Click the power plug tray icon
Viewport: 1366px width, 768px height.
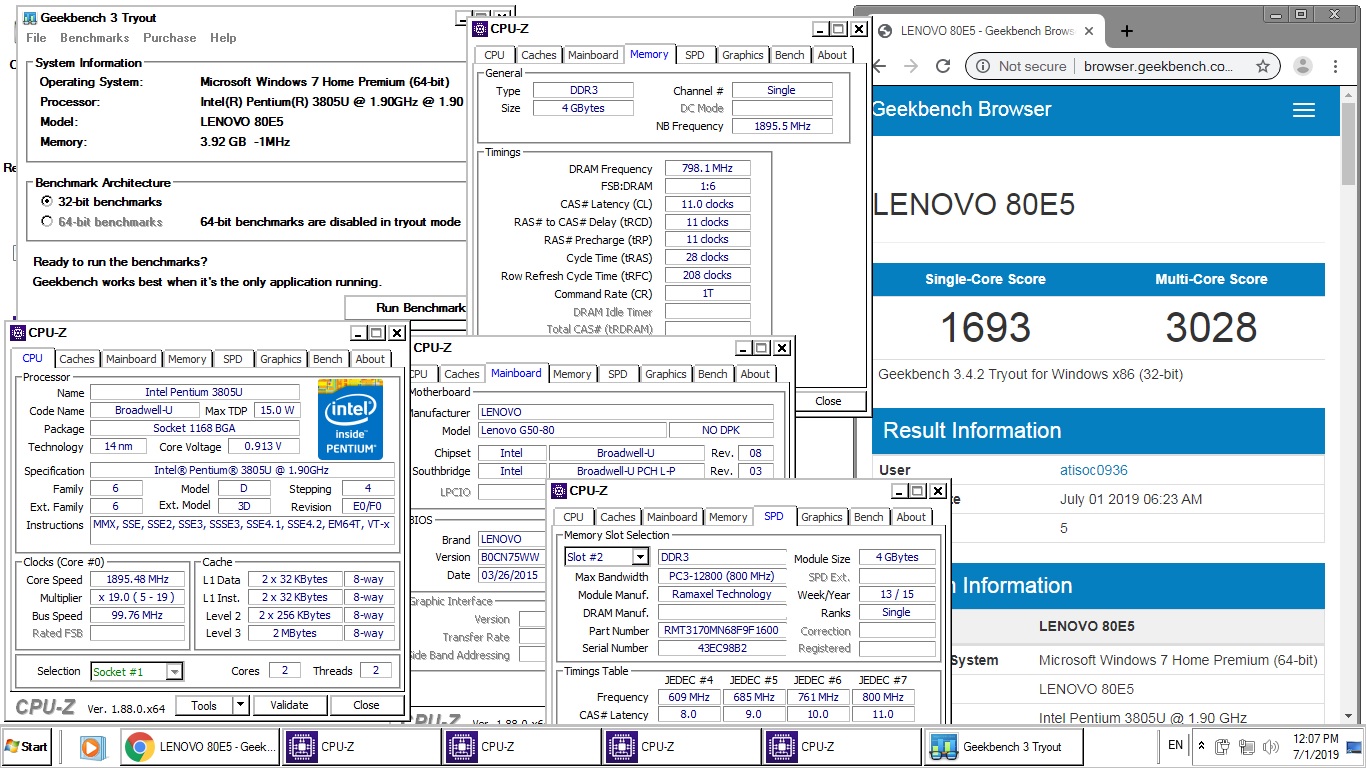[x=1223, y=747]
